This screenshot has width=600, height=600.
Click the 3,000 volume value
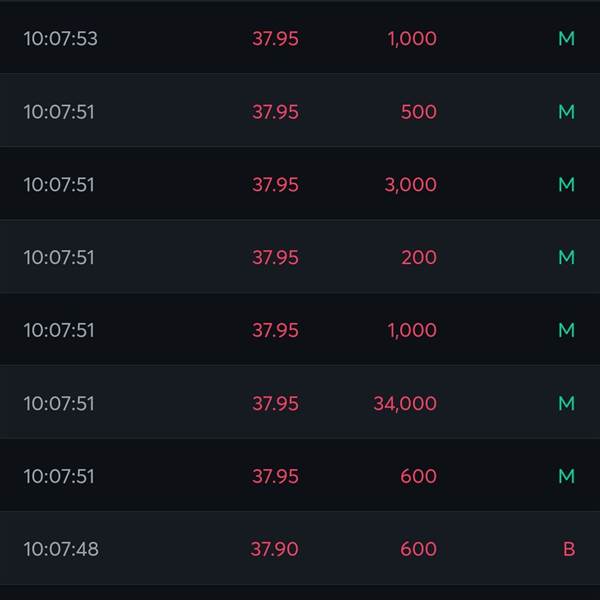pyautogui.click(x=411, y=185)
